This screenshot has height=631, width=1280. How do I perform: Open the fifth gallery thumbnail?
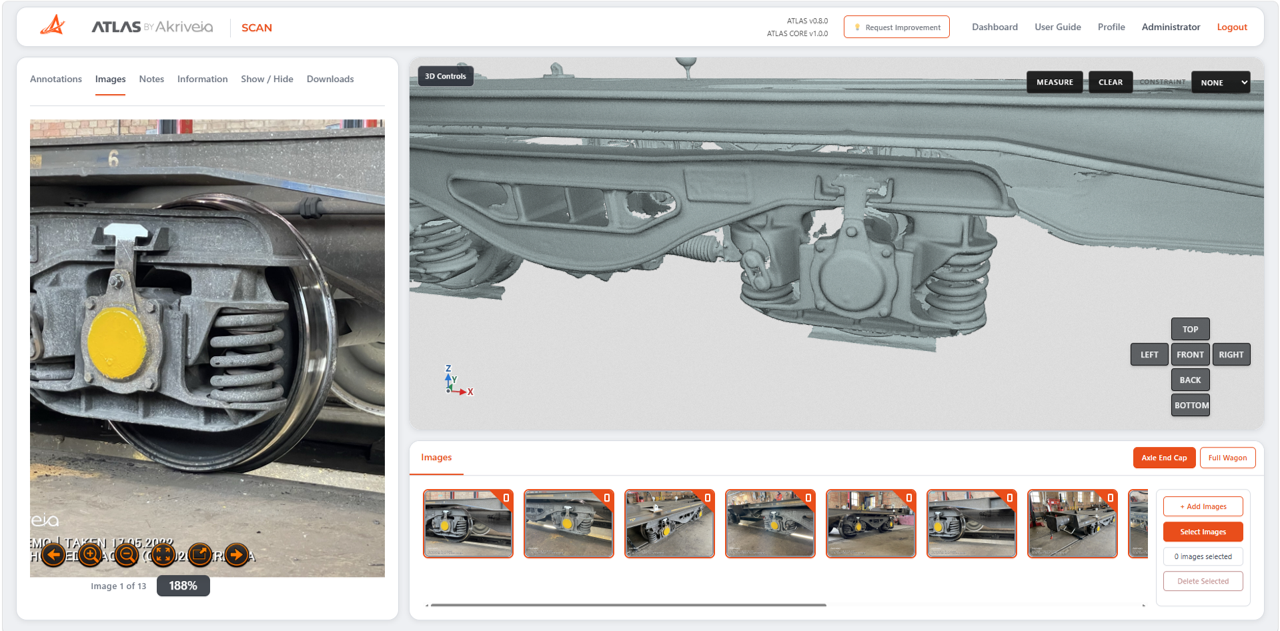871,523
